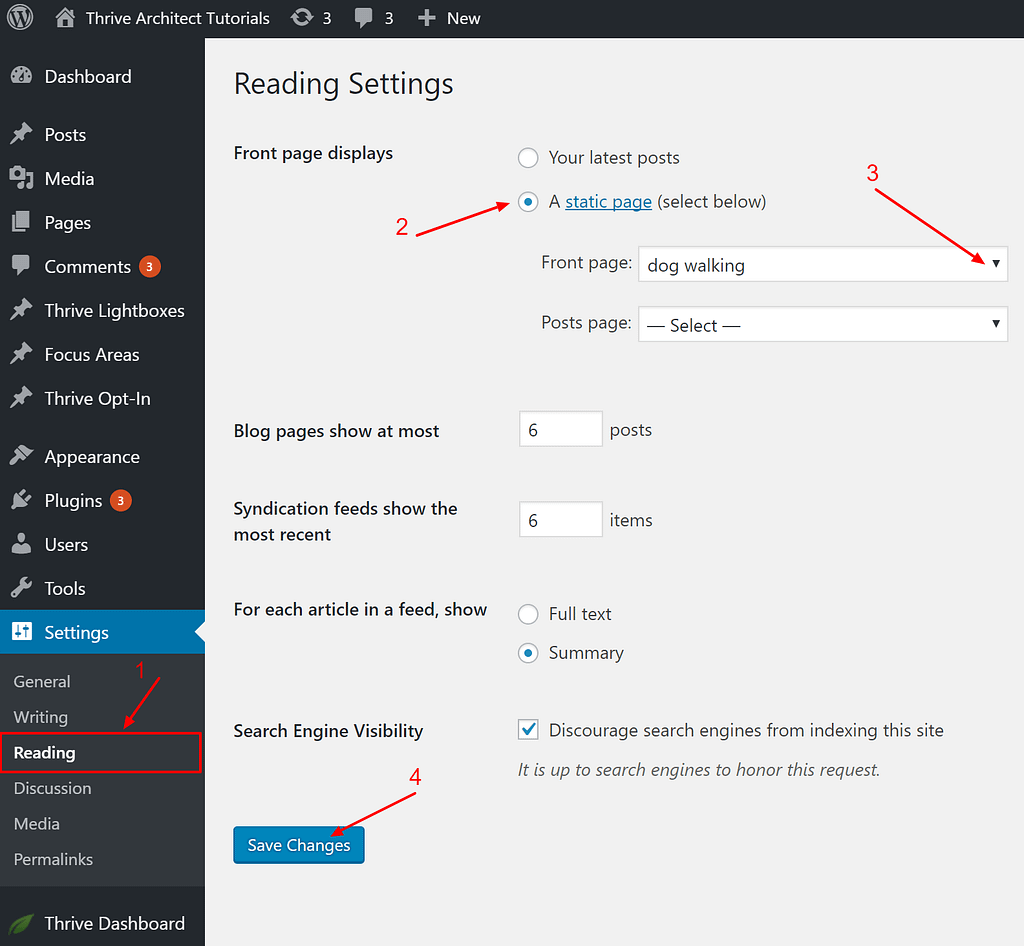
Task: Open the updates icon in admin bar
Action: point(302,18)
